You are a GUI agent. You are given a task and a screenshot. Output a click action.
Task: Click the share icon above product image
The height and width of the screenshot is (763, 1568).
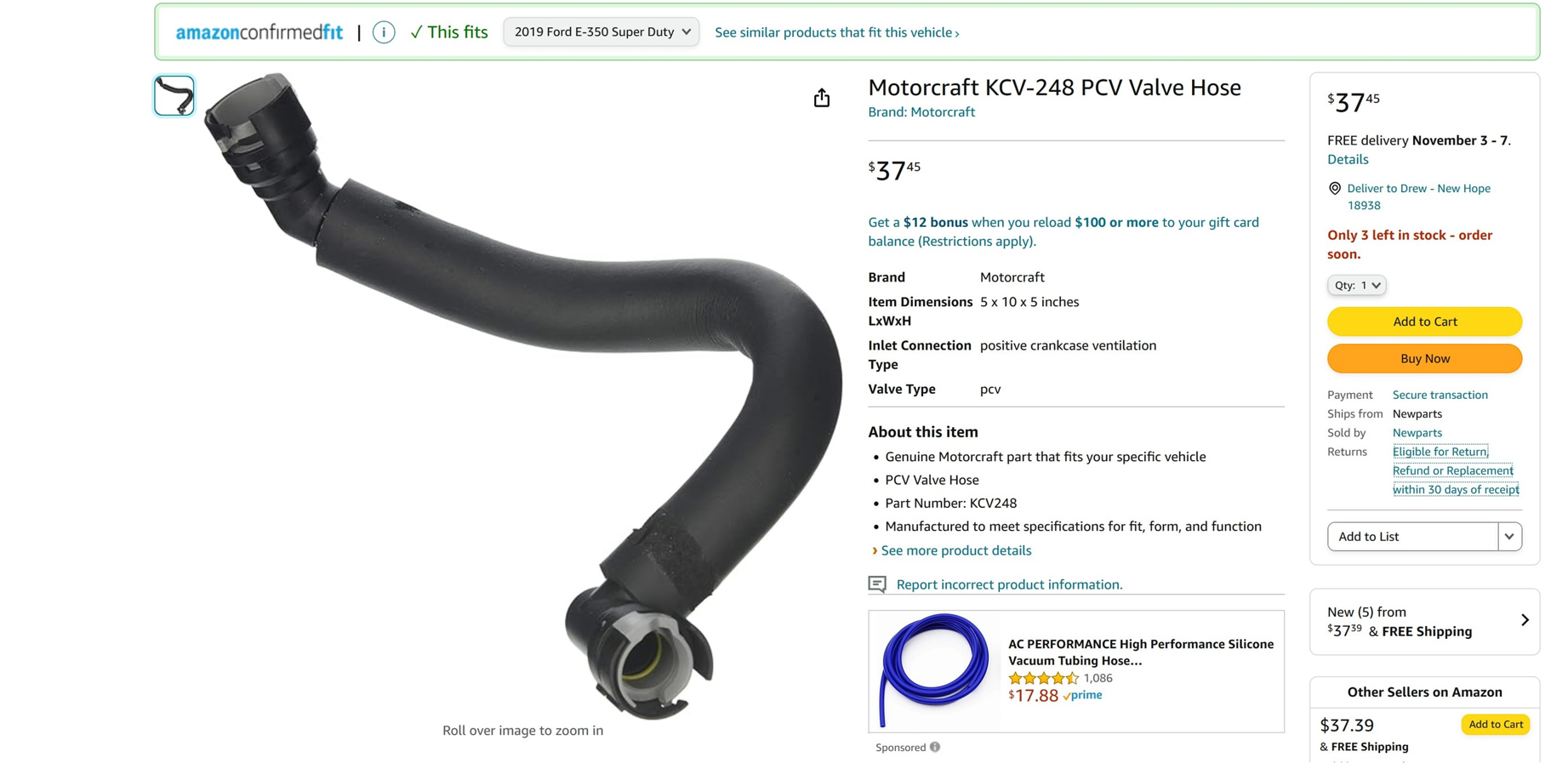pos(821,98)
